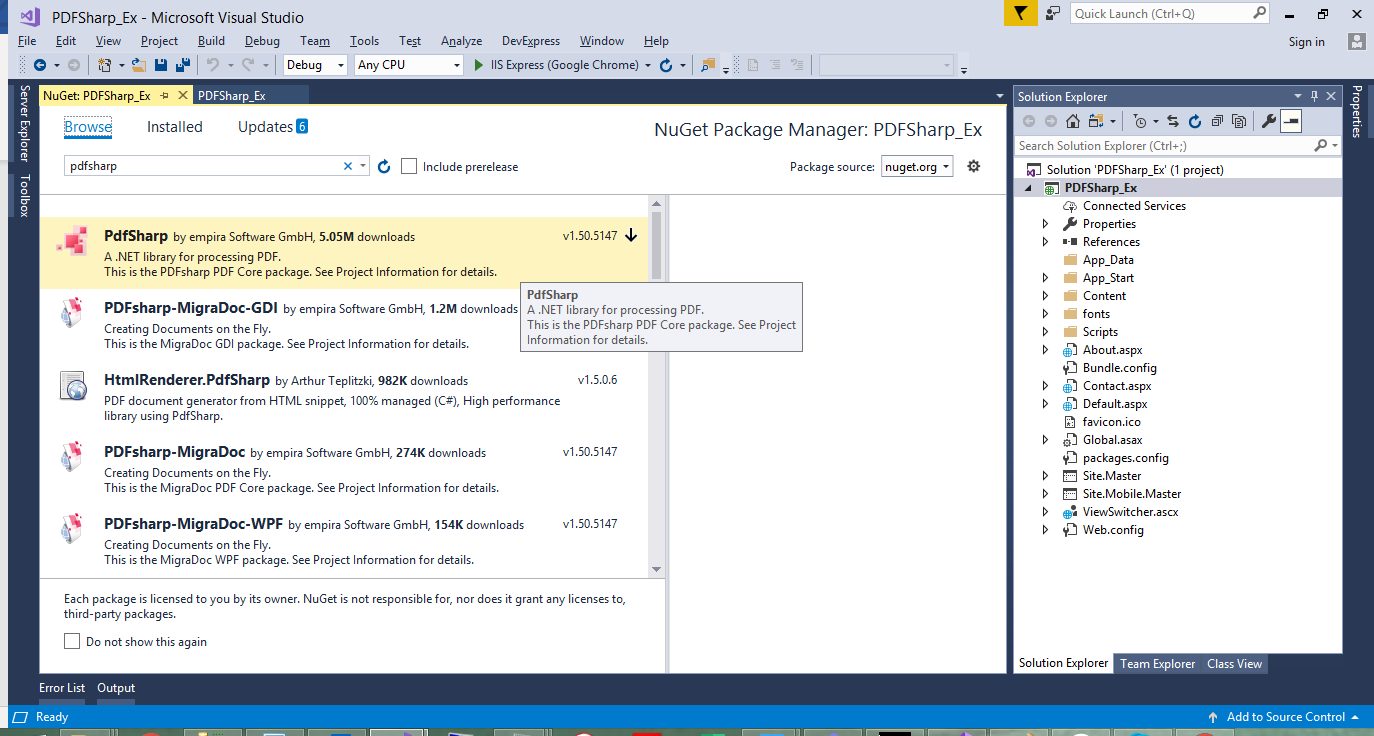Expand the References node
The width and height of the screenshot is (1374, 736).
1046,242
